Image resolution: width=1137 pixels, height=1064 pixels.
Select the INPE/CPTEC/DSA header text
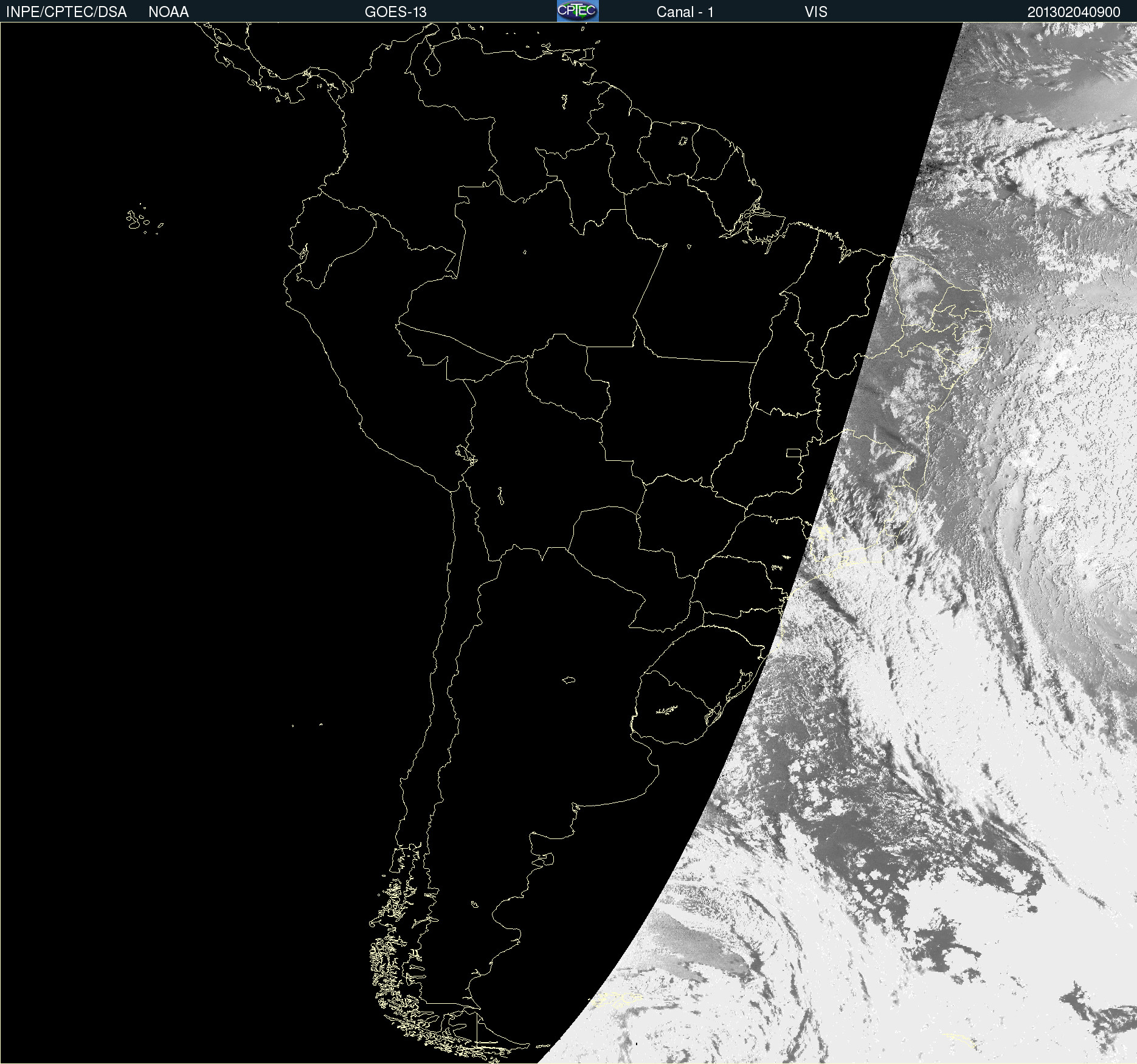point(66,12)
